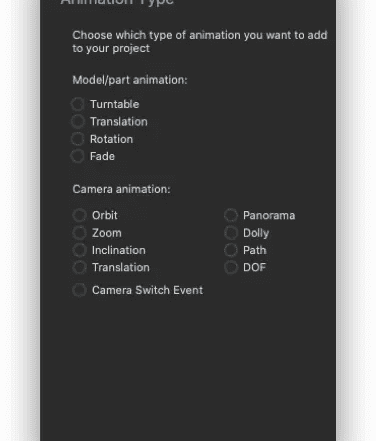
Task: Select the Turntable radio button
Action: point(78,104)
